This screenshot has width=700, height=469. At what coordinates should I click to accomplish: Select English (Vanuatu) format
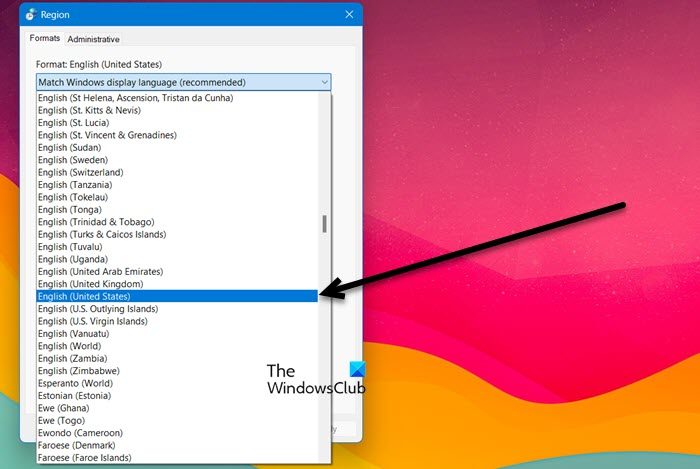tap(177, 334)
